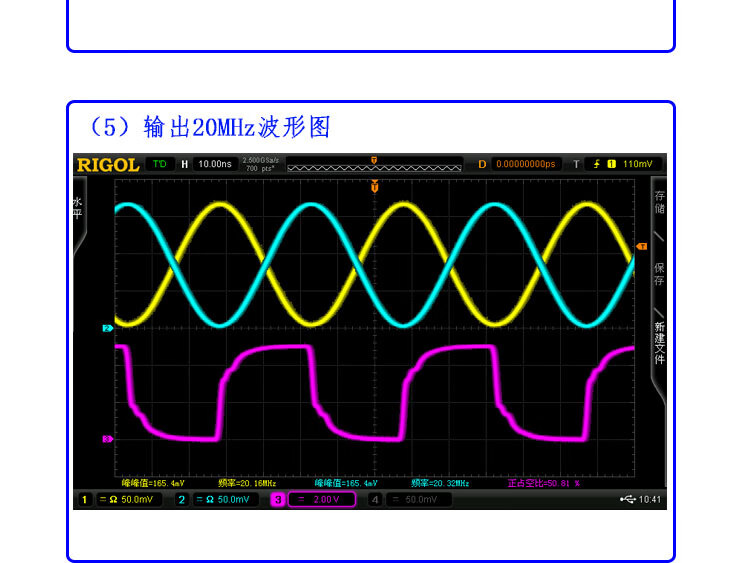Click the H horizontal label
This screenshot has height=563, width=750.
pyautogui.click(x=185, y=165)
